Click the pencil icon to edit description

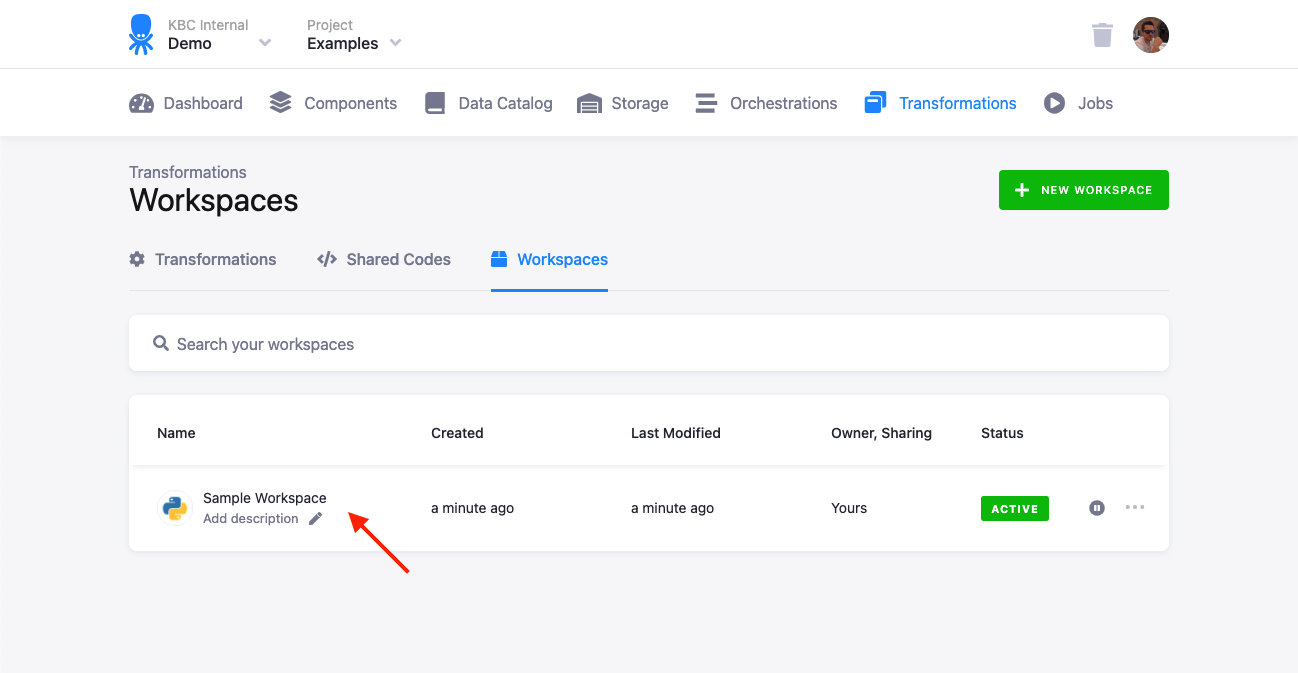316,518
